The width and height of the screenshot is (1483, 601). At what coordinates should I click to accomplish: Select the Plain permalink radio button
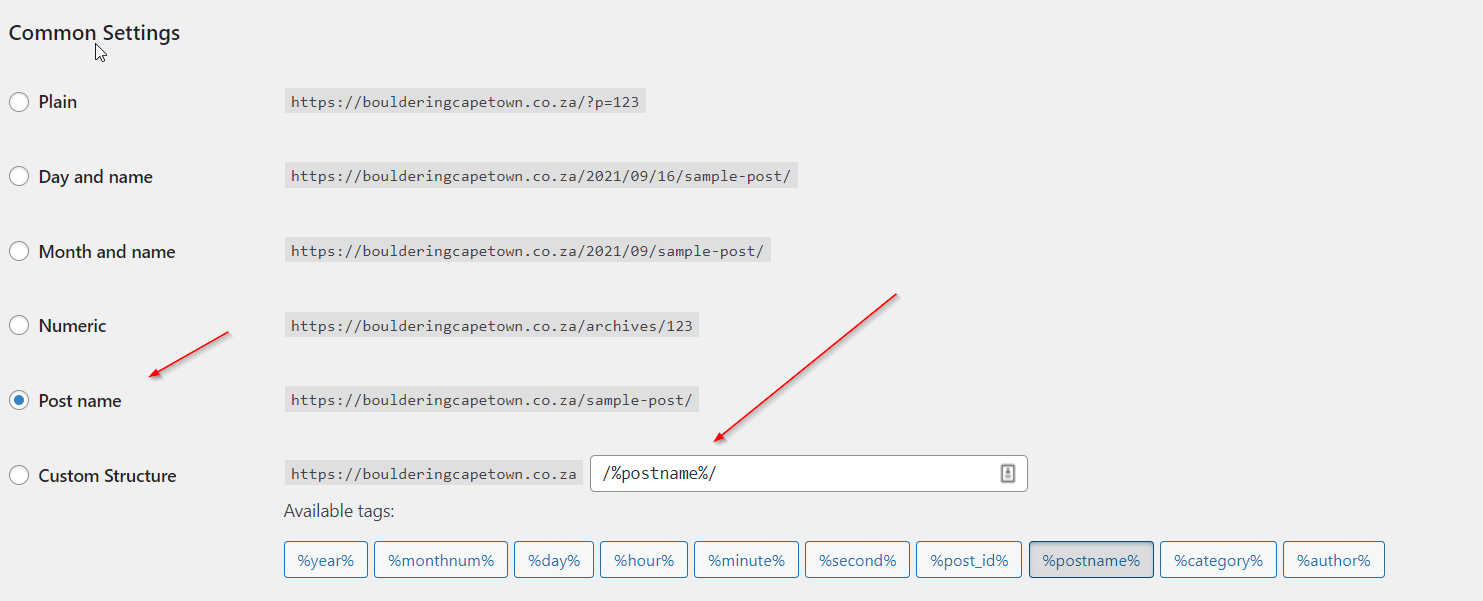(19, 102)
